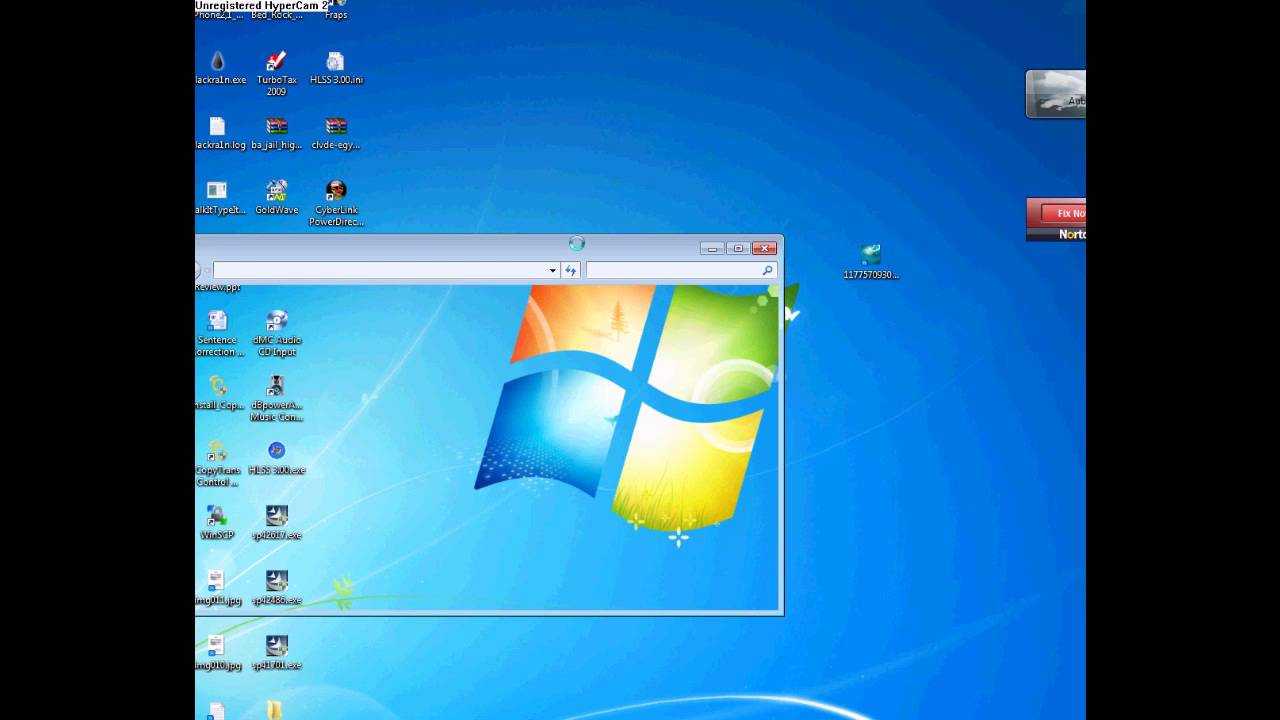
Task: Open the address bar history dropdown
Action: (552, 270)
